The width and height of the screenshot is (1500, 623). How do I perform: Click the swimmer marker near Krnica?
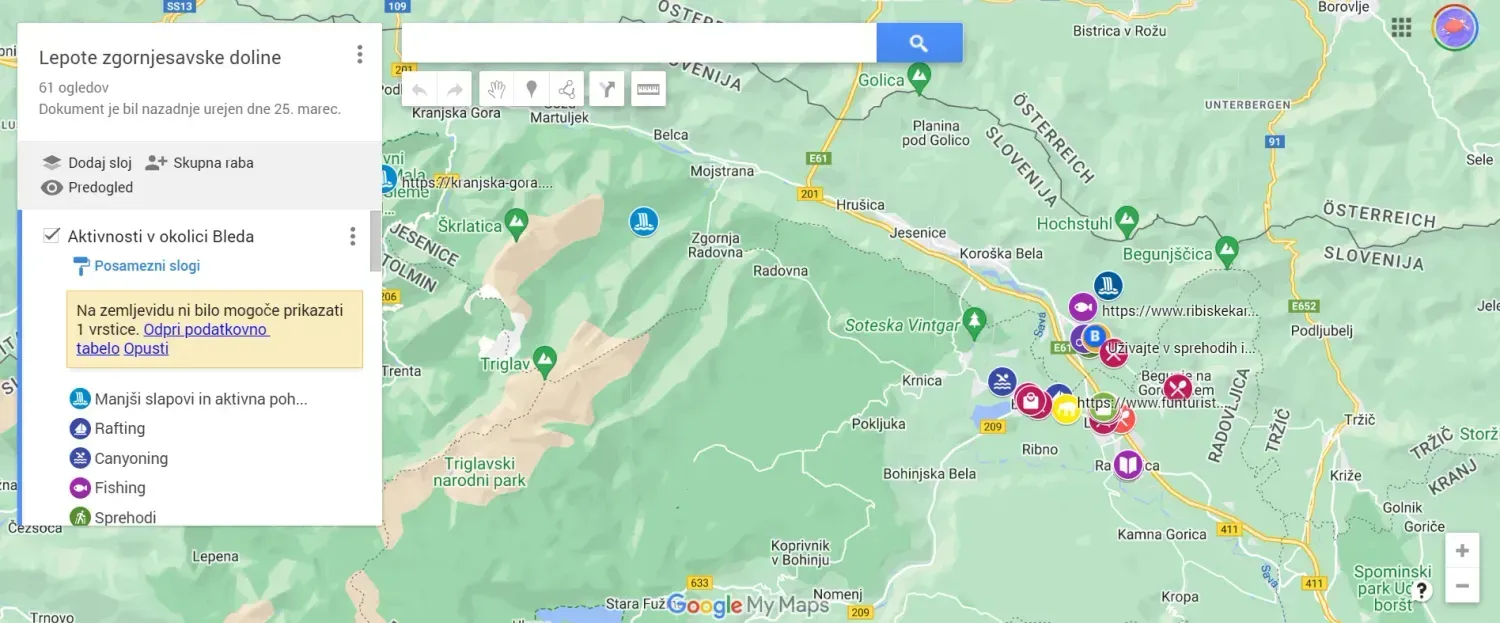(x=1002, y=381)
